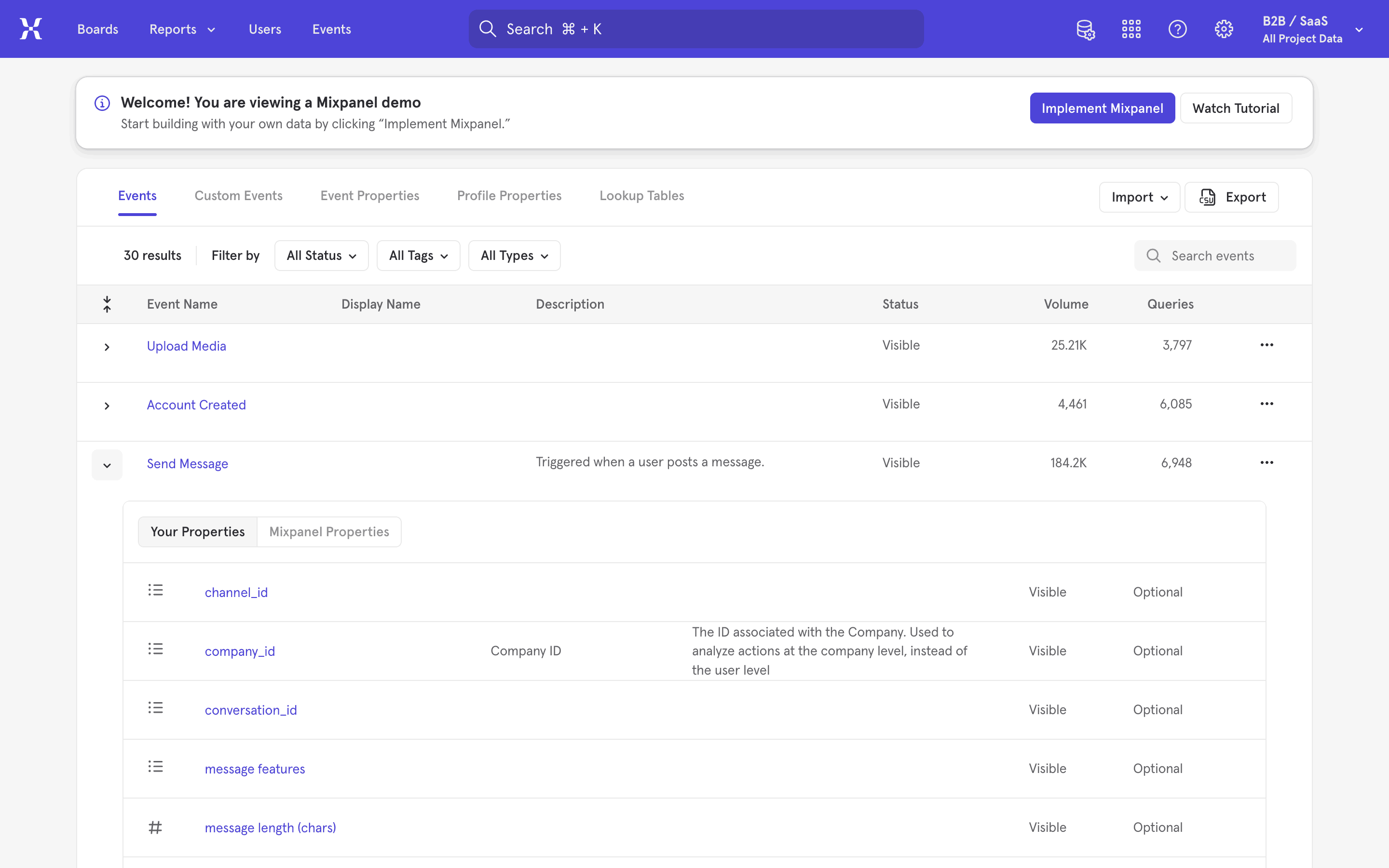Switch to the Profile Properties tab
The image size is (1389, 868).
[509, 196]
